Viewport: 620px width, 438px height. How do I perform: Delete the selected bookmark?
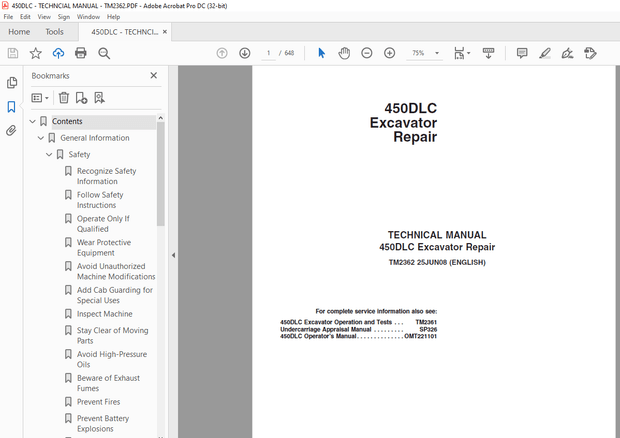[64, 98]
